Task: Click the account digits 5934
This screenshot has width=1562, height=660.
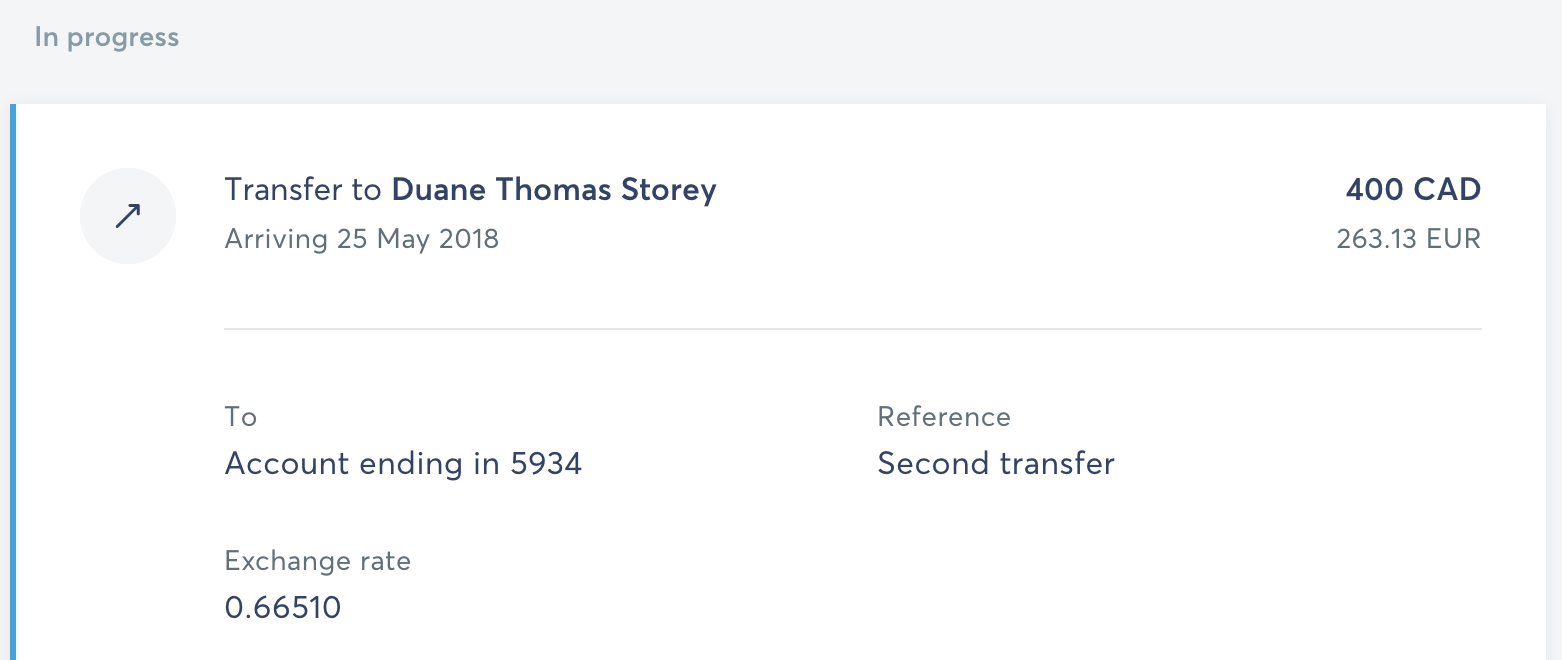Action: point(546,464)
